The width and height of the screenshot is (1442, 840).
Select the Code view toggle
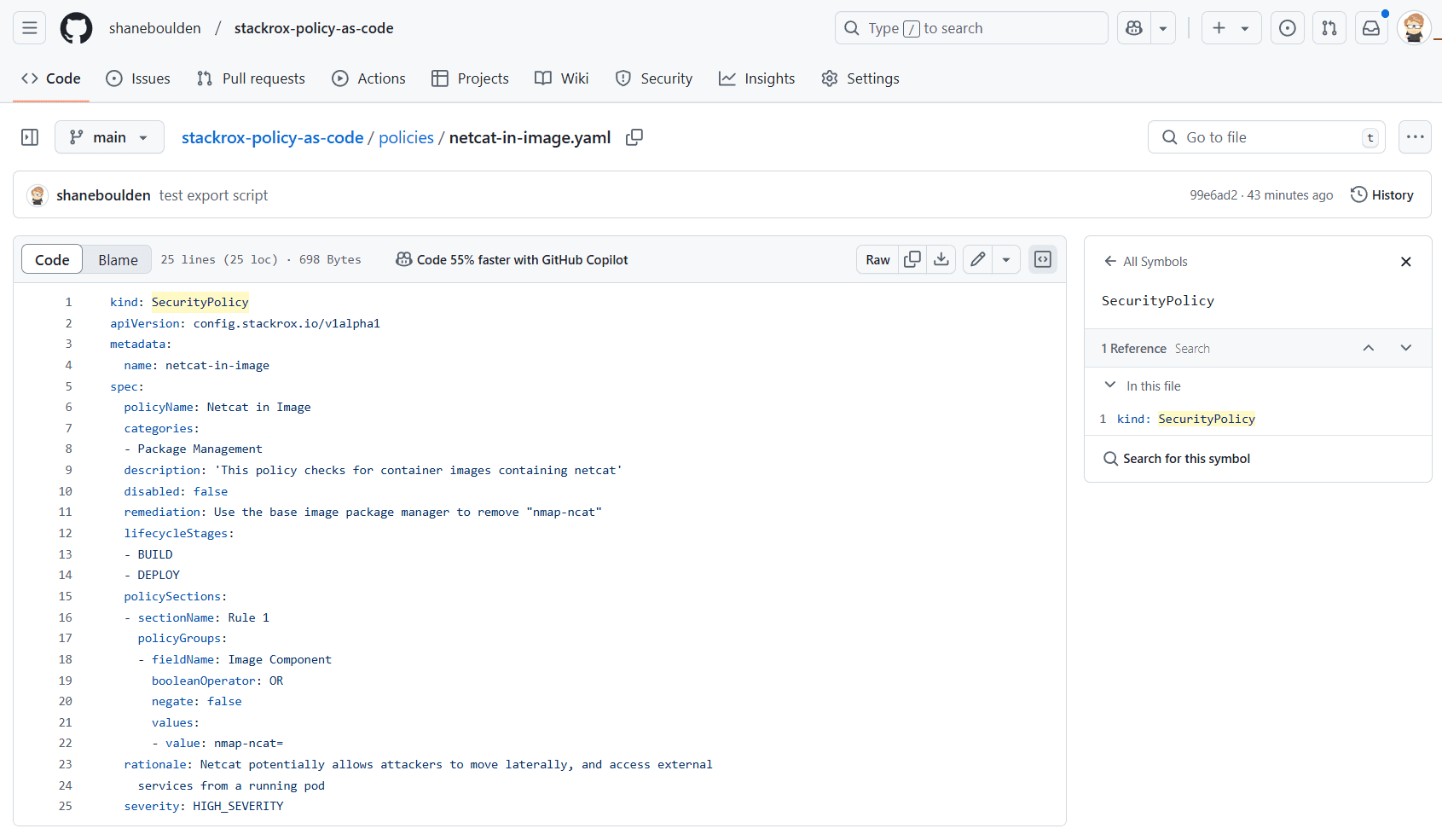coord(52,260)
